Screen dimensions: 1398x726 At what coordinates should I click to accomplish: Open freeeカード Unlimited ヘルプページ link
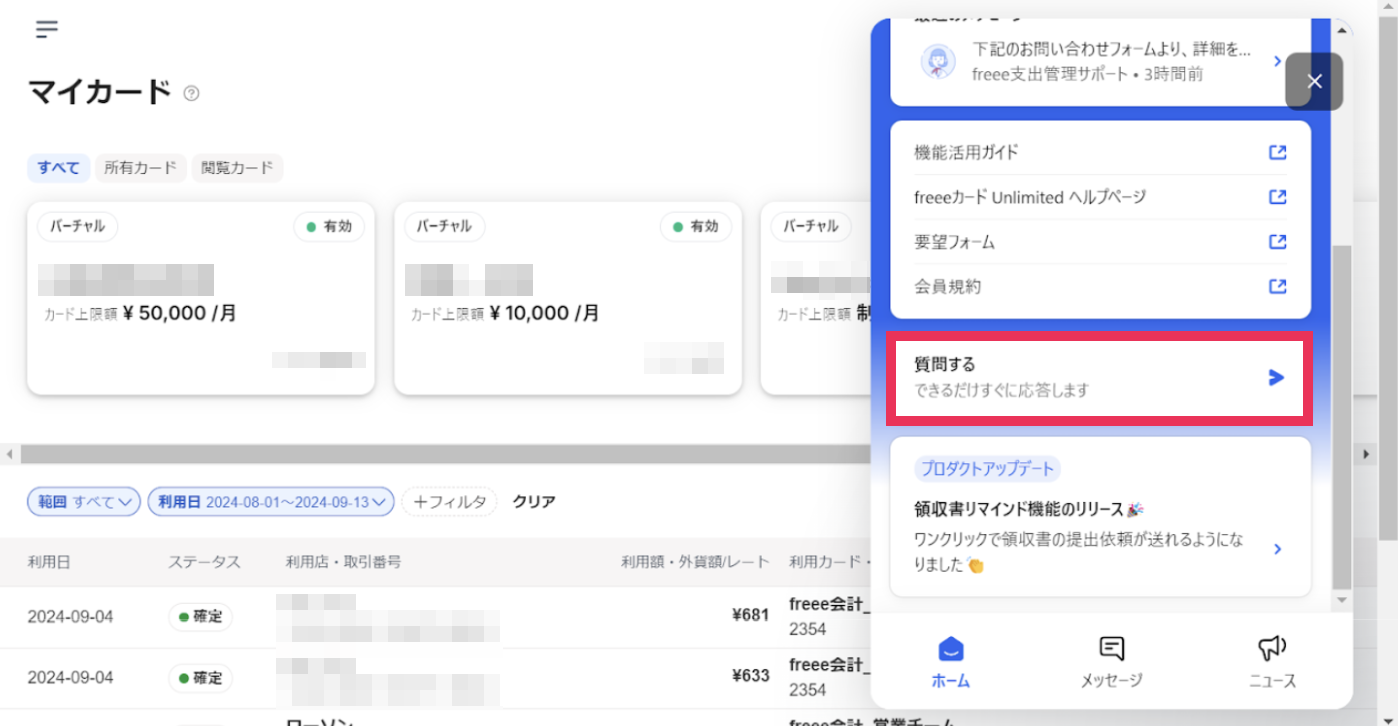1030,197
